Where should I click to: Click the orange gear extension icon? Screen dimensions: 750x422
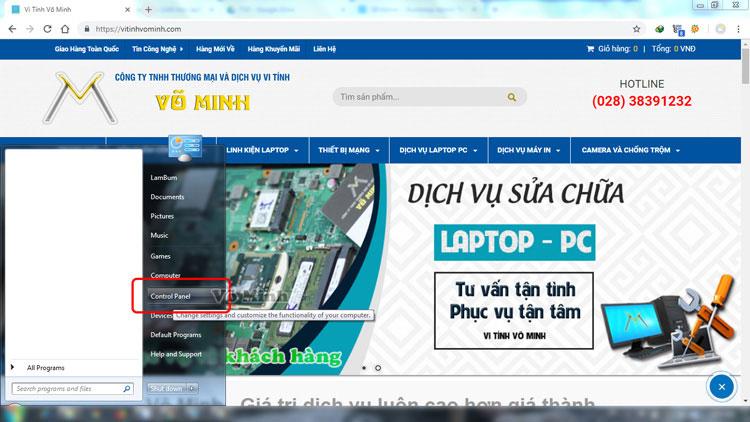pyautogui.click(x=695, y=29)
